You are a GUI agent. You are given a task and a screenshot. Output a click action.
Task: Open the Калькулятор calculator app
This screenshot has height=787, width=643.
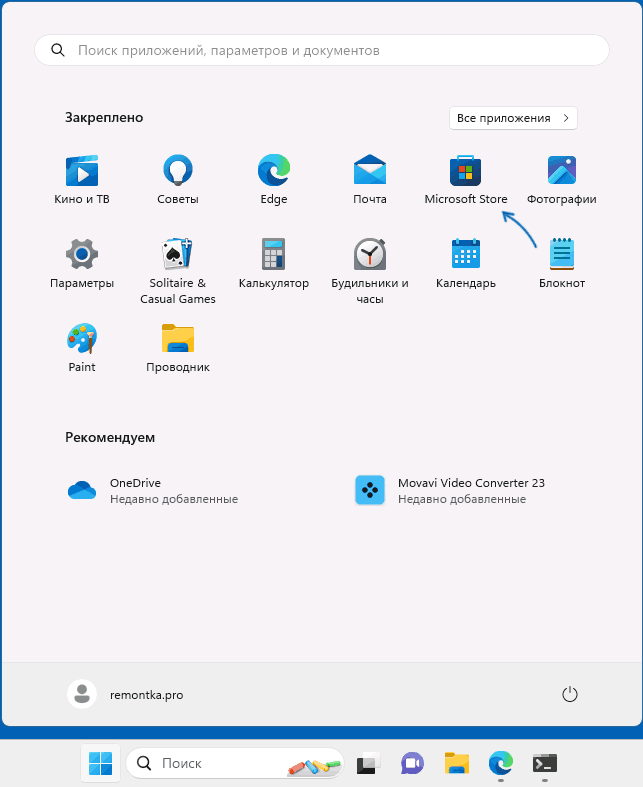[x=274, y=264]
